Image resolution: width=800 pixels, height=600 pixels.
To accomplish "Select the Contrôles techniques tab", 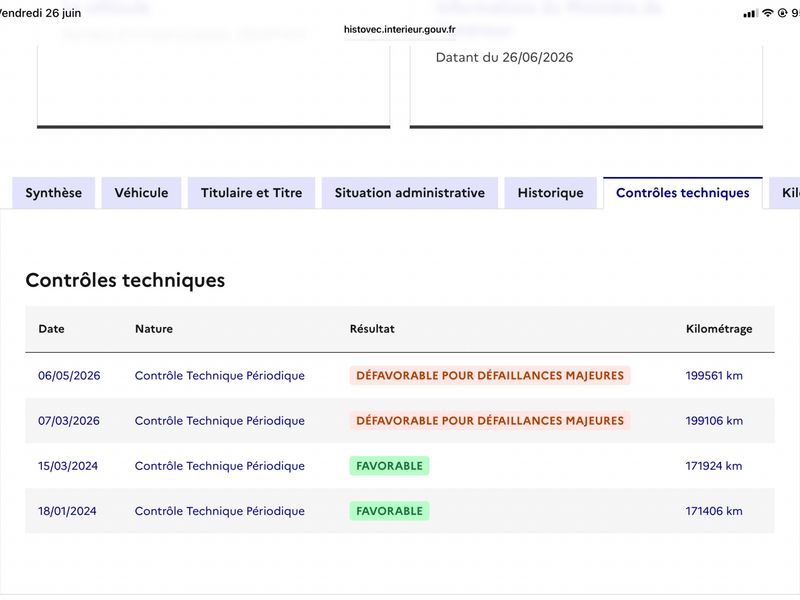I will 683,193.
